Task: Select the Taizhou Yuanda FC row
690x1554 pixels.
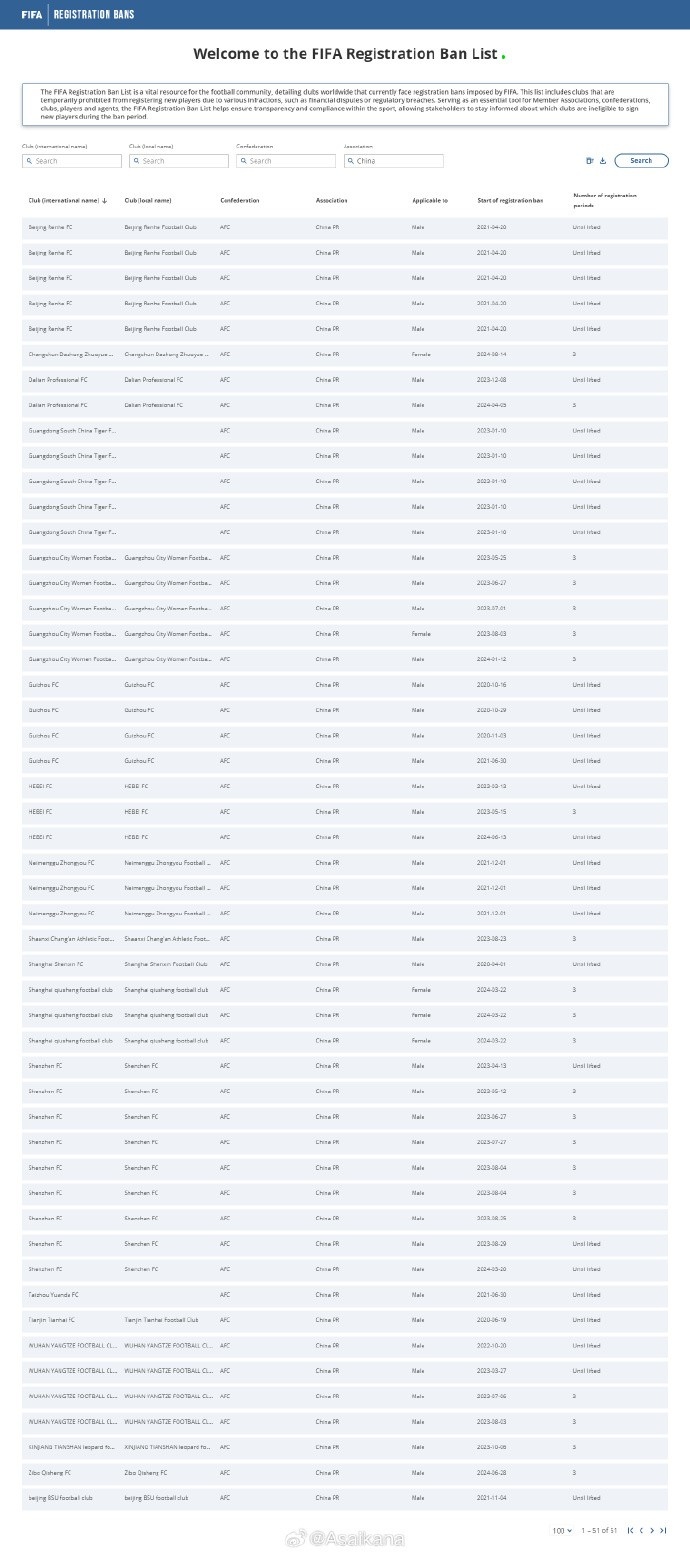Action: [345, 1295]
